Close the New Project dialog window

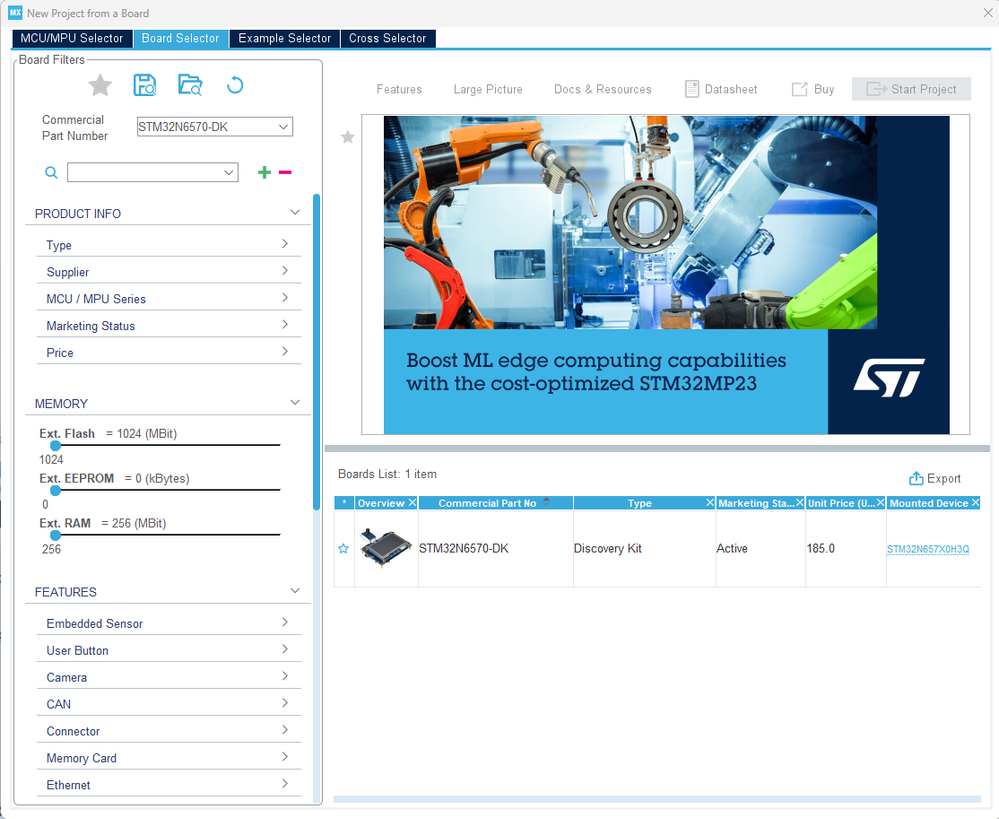click(x=988, y=13)
